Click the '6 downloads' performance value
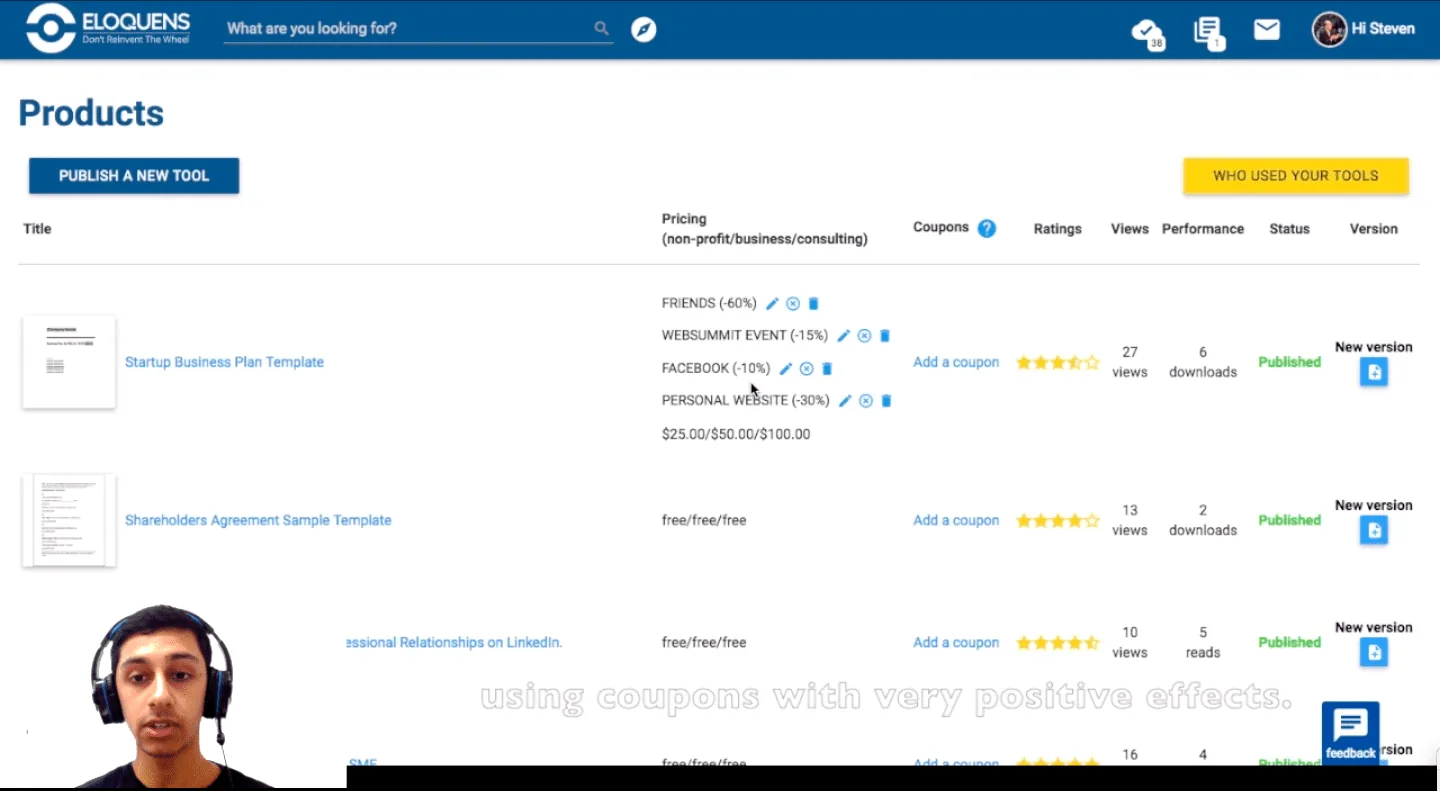This screenshot has width=1440, height=791. point(1203,362)
